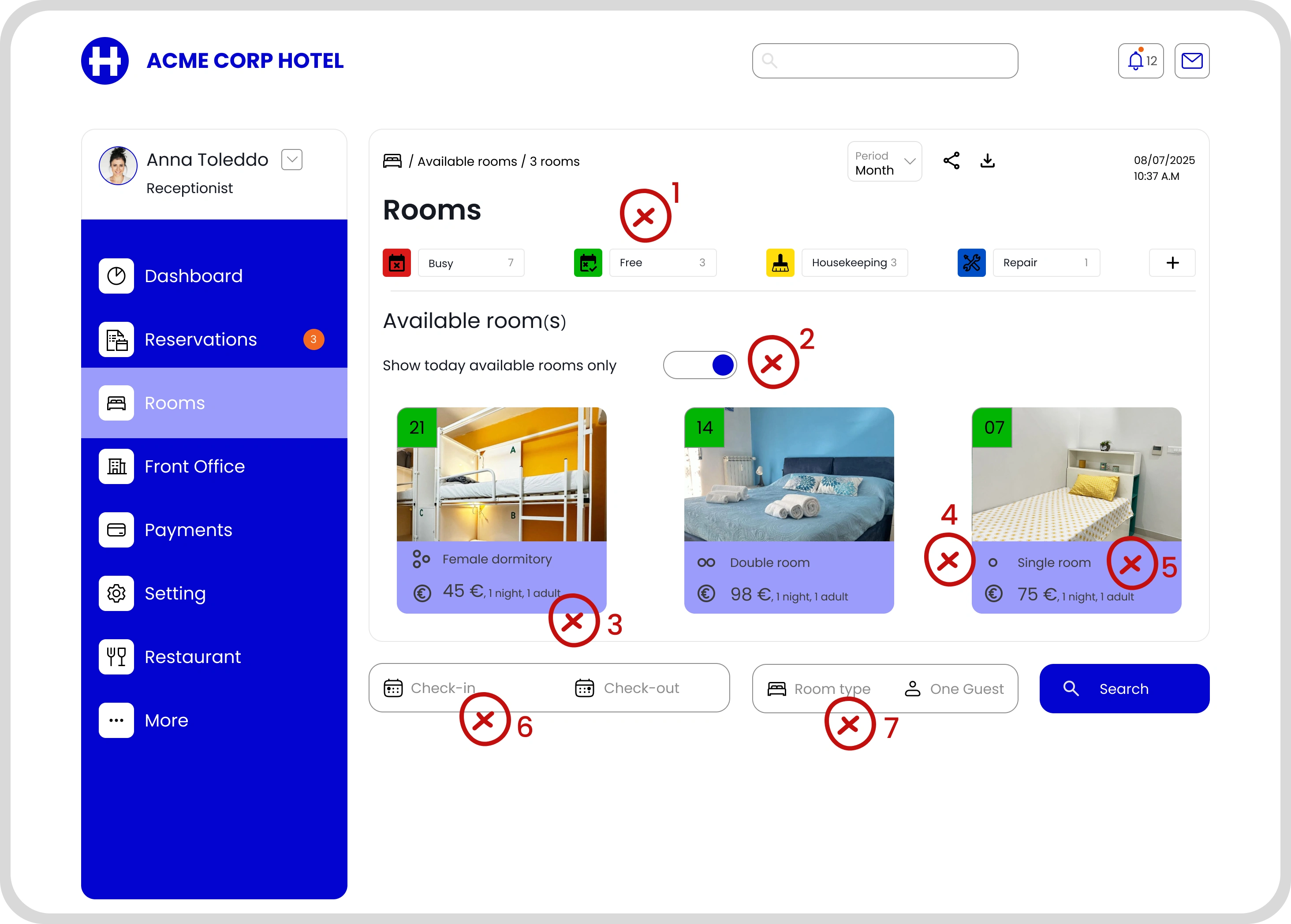Open the Payments sidebar item
The height and width of the screenshot is (924, 1291).
pyautogui.click(x=188, y=530)
